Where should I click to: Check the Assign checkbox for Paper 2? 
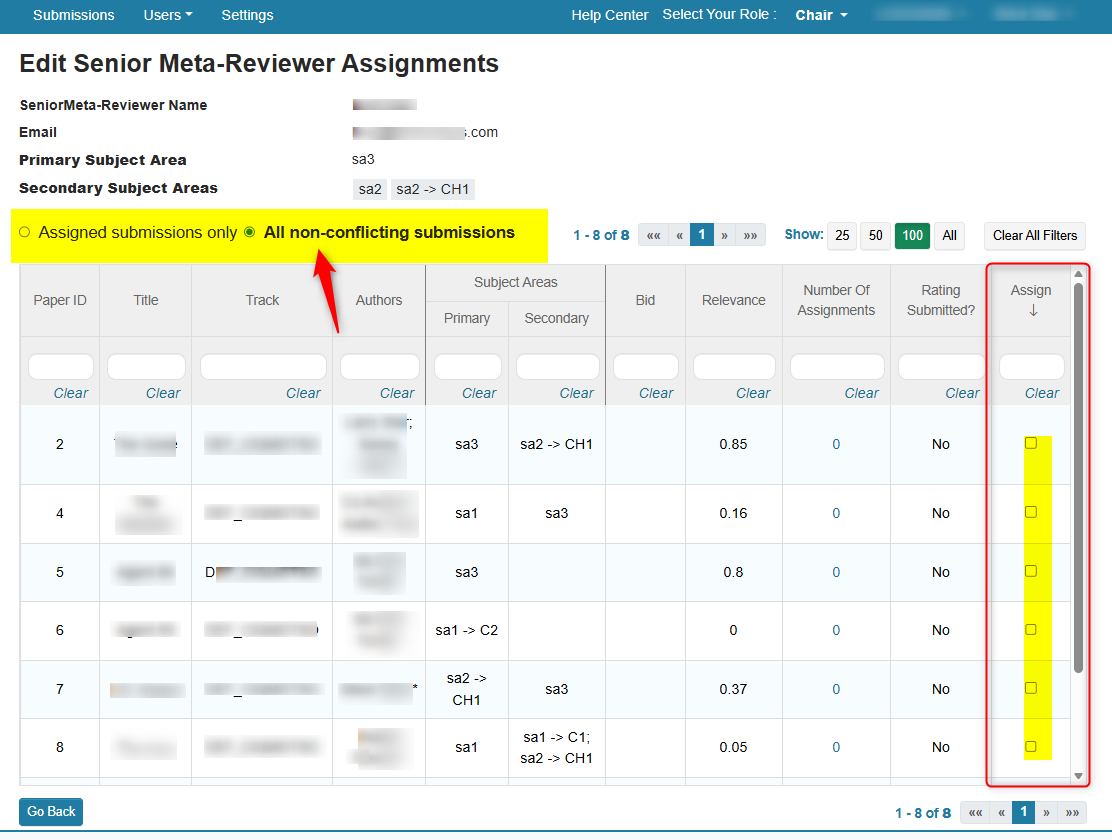(1030, 441)
